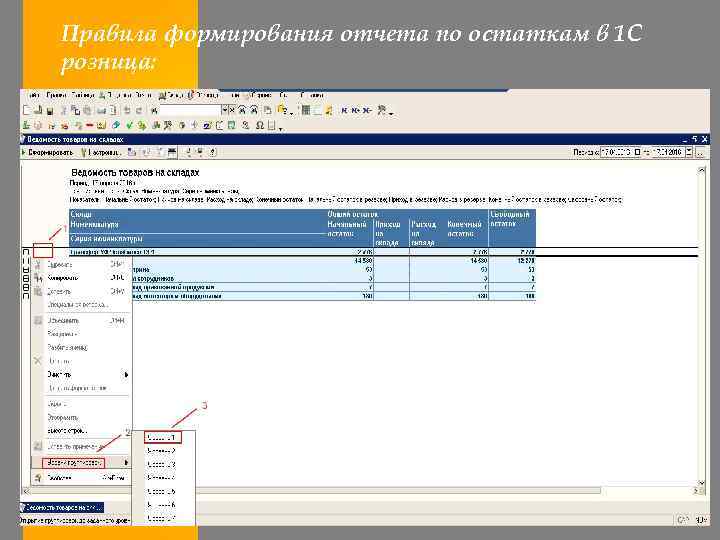The height and width of the screenshot is (540, 720).
Task: Open the Правка menu in menu bar
Action: [x=56, y=95]
